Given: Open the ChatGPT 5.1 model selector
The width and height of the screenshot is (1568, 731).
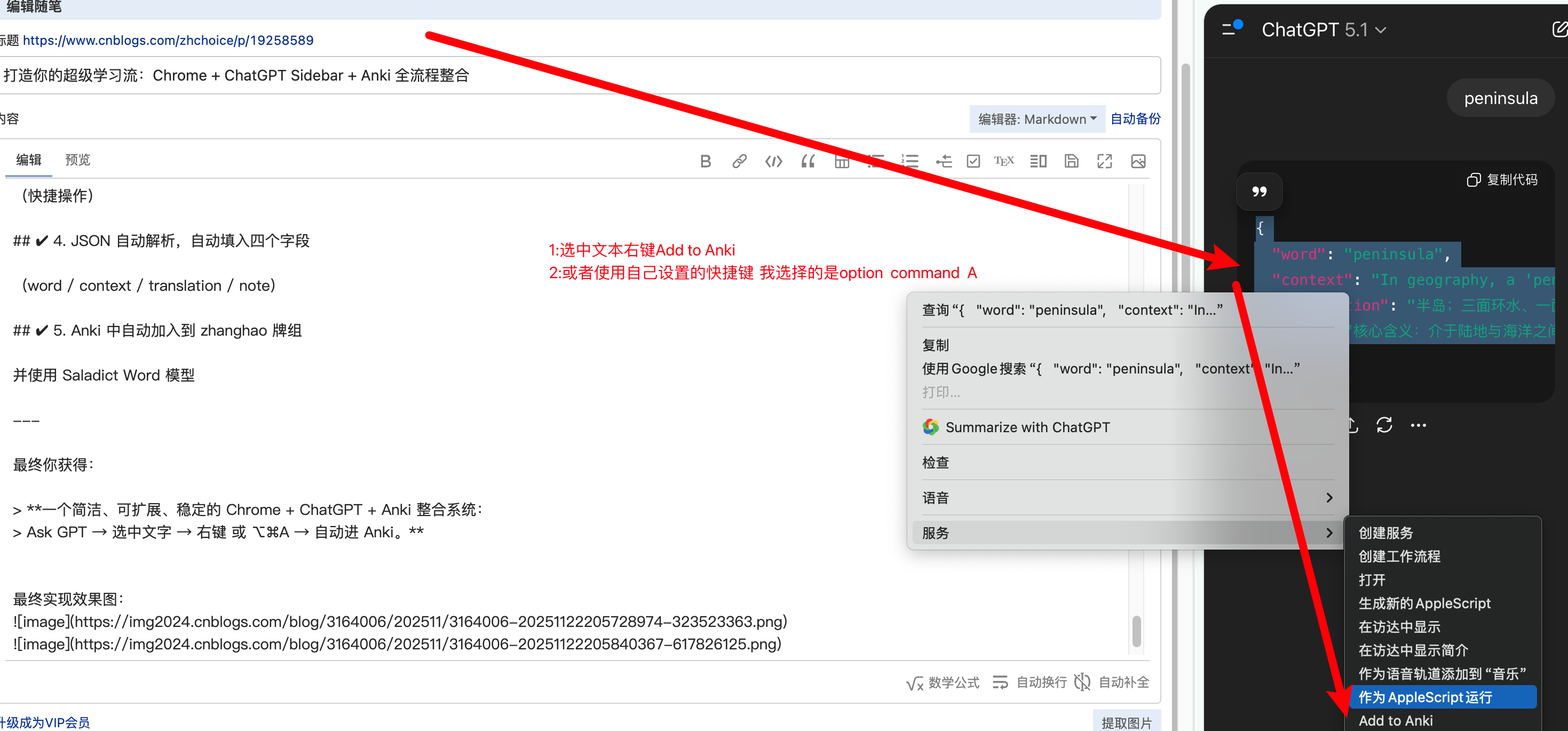Looking at the screenshot, I should pyautogui.click(x=1324, y=30).
